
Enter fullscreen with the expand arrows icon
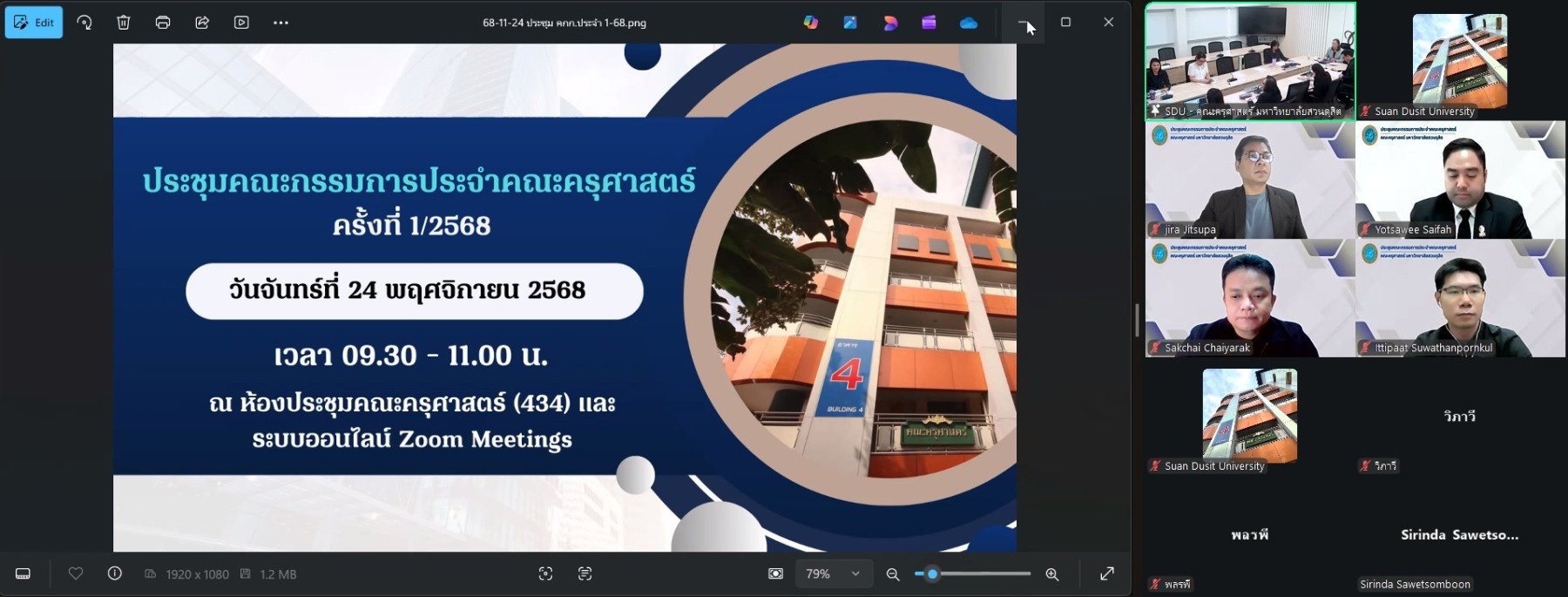[1107, 573]
